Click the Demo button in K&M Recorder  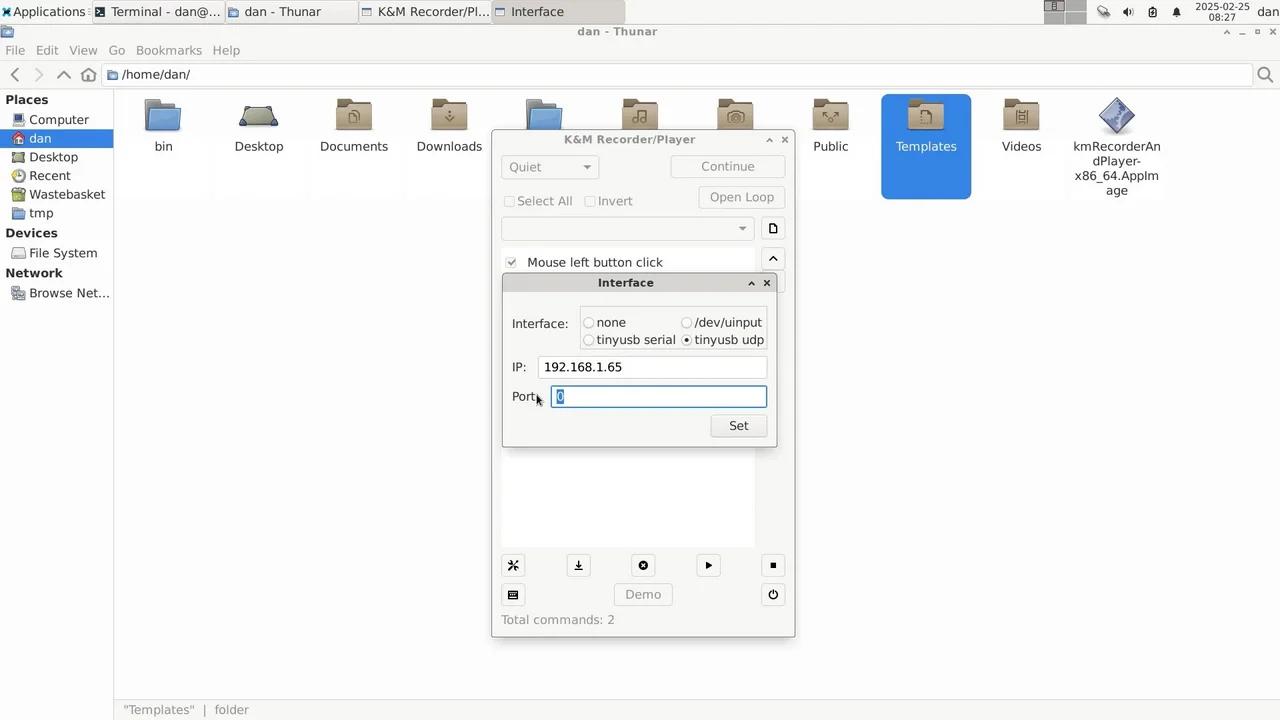pyautogui.click(x=643, y=594)
